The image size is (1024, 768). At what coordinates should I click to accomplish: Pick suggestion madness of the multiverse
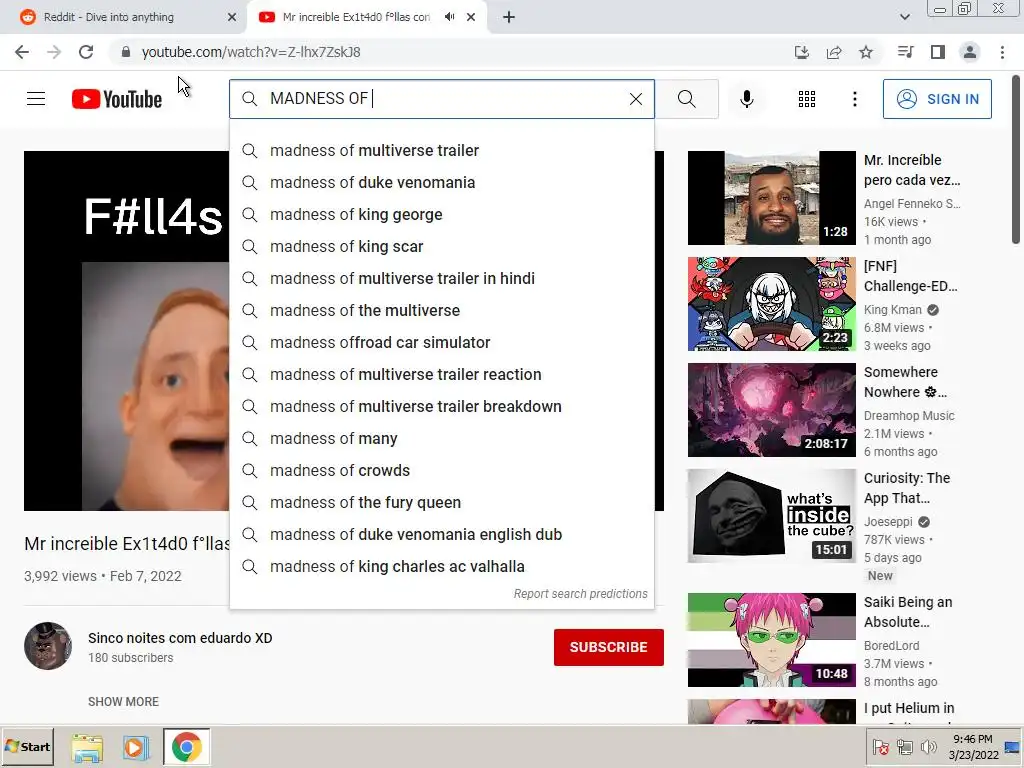point(441,310)
